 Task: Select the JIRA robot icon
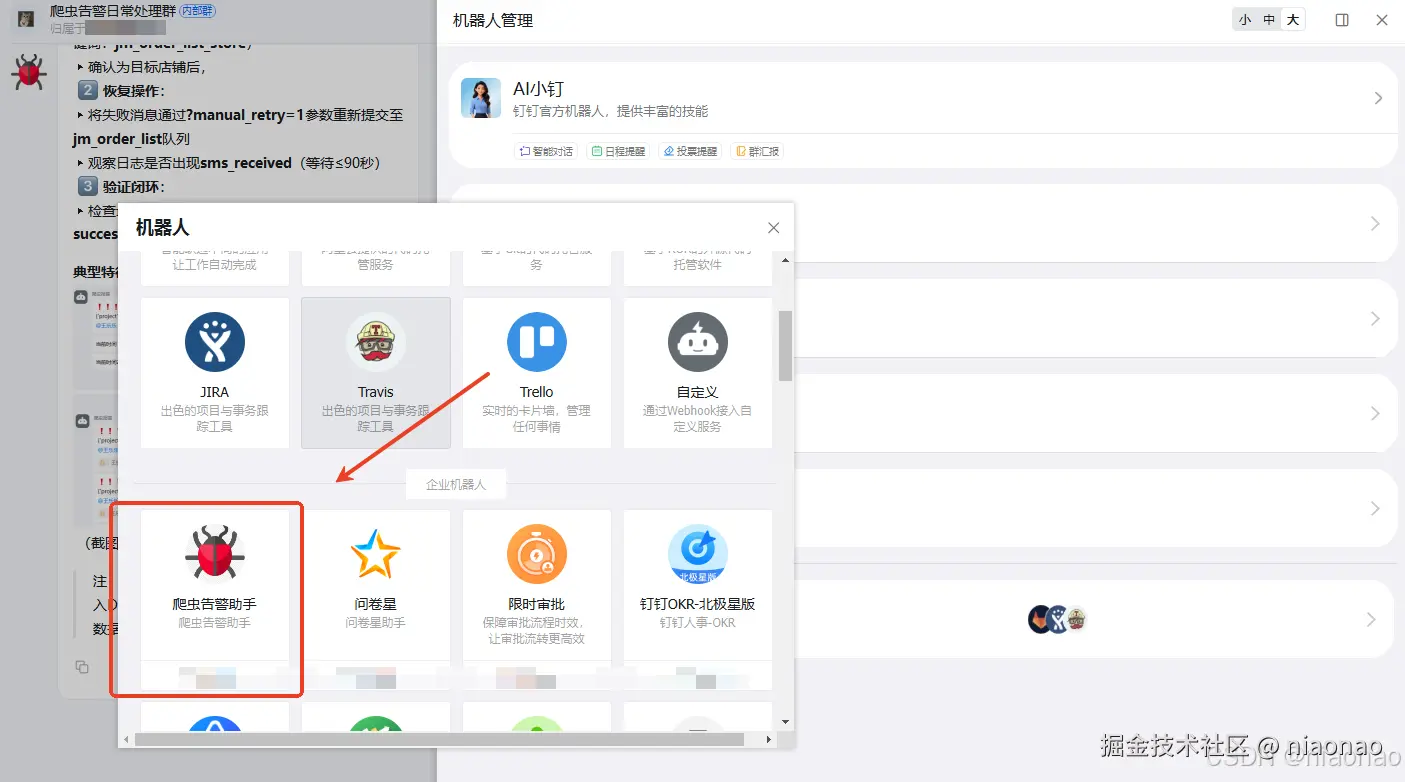214,342
